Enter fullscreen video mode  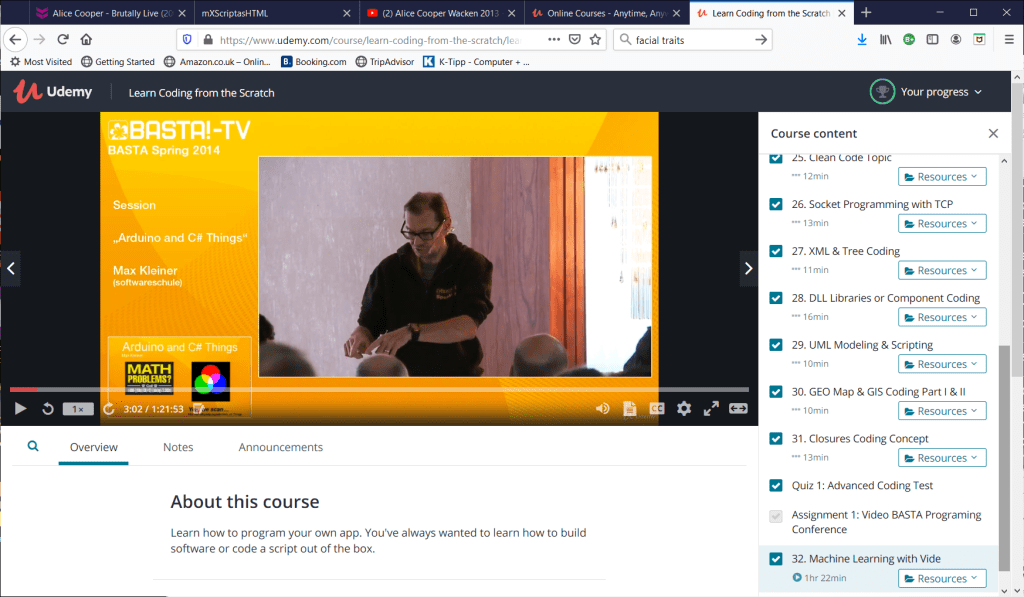[x=711, y=408]
